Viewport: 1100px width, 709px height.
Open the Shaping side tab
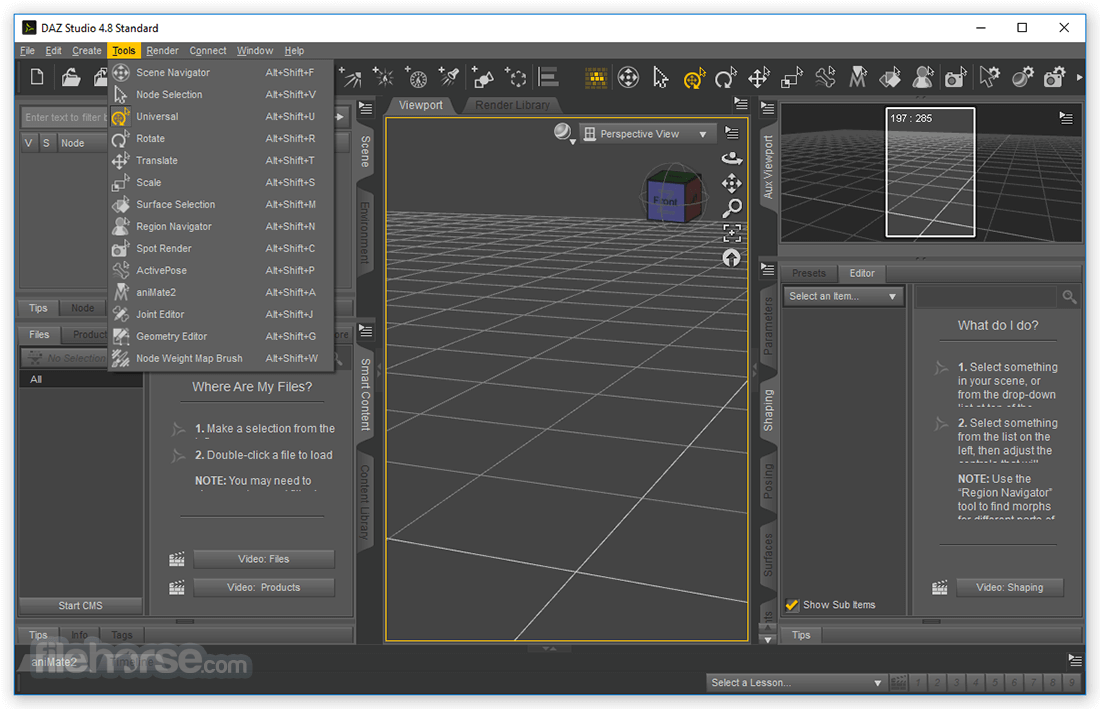(x=768, y=411)
